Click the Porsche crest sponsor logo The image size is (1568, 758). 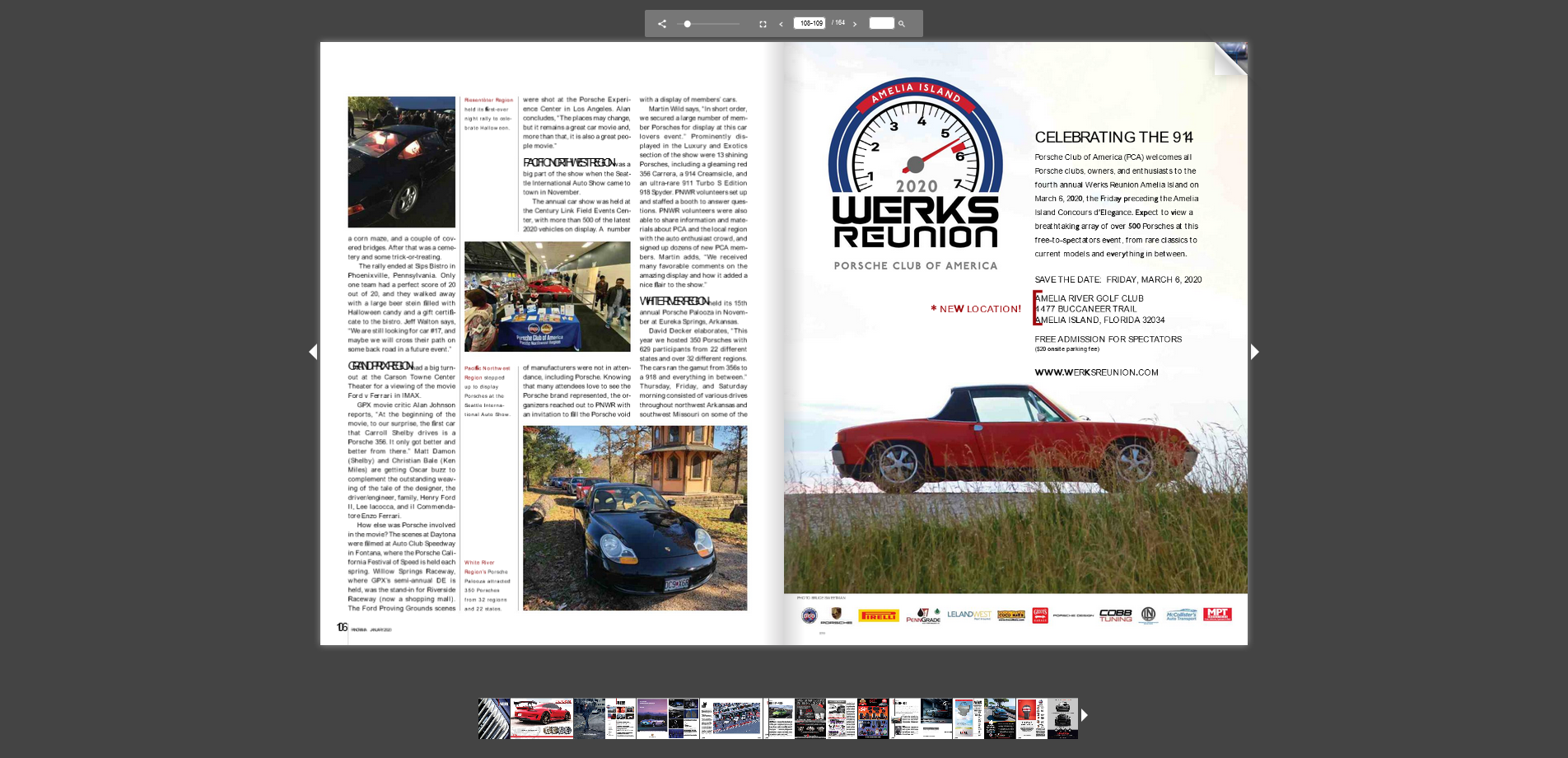coord(836,615)
